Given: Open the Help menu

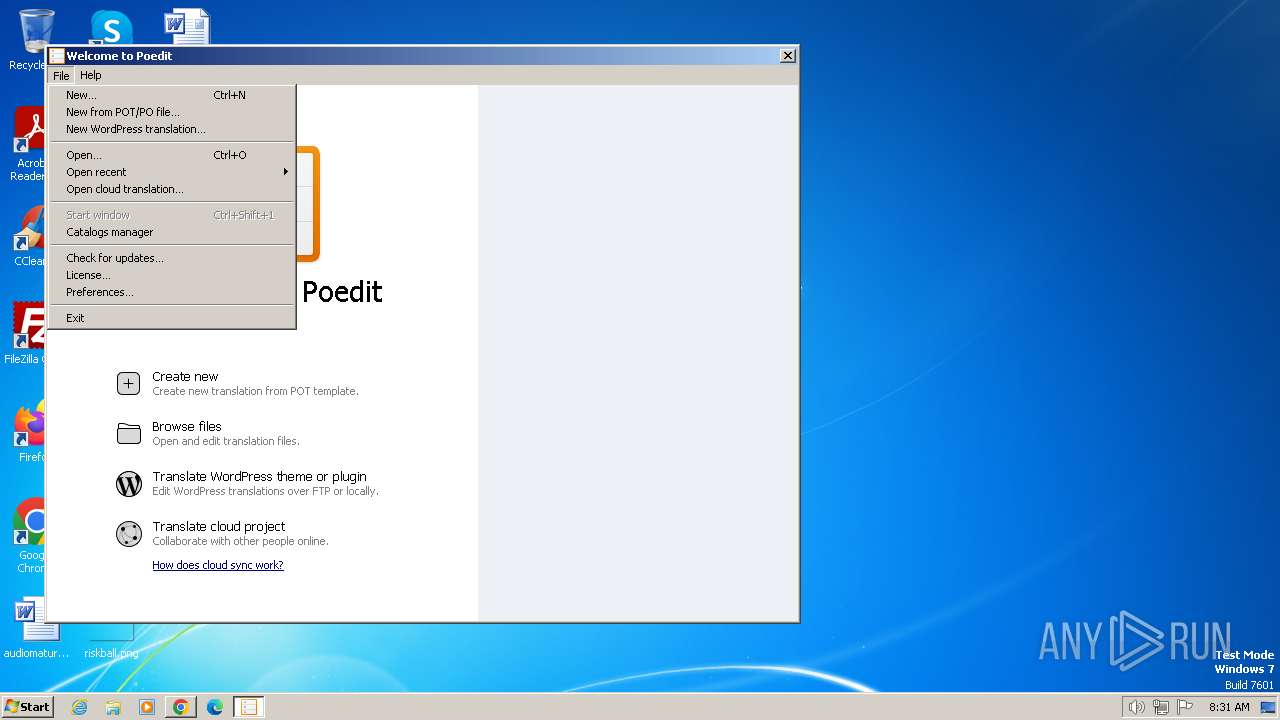Looking at the screenshot, I should (91, 75).
